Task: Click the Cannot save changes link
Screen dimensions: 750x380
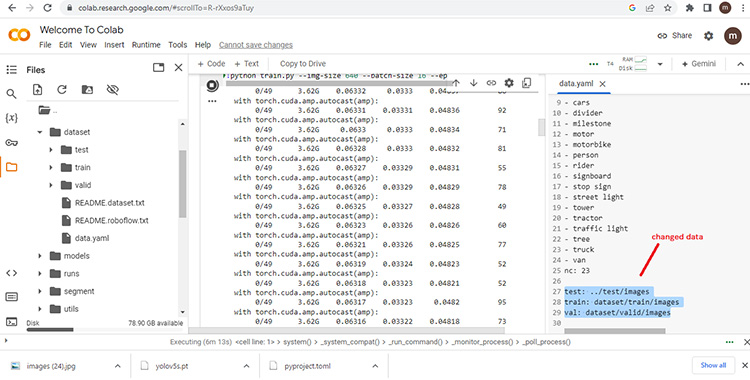Action: (x=256, y=45)
